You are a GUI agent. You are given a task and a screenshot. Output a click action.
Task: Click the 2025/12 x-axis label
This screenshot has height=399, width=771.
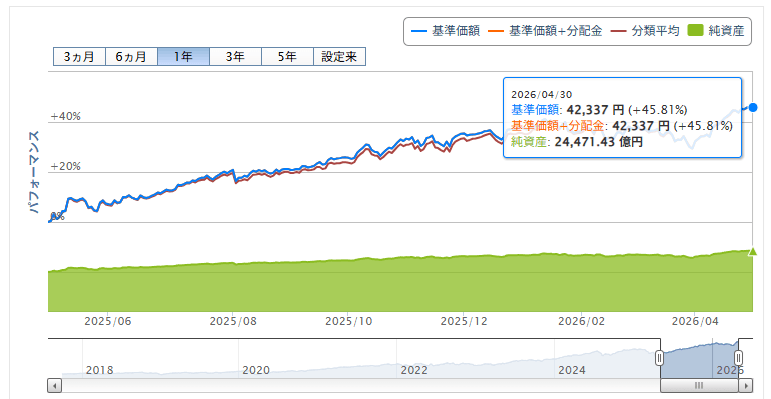click(464, 322)
